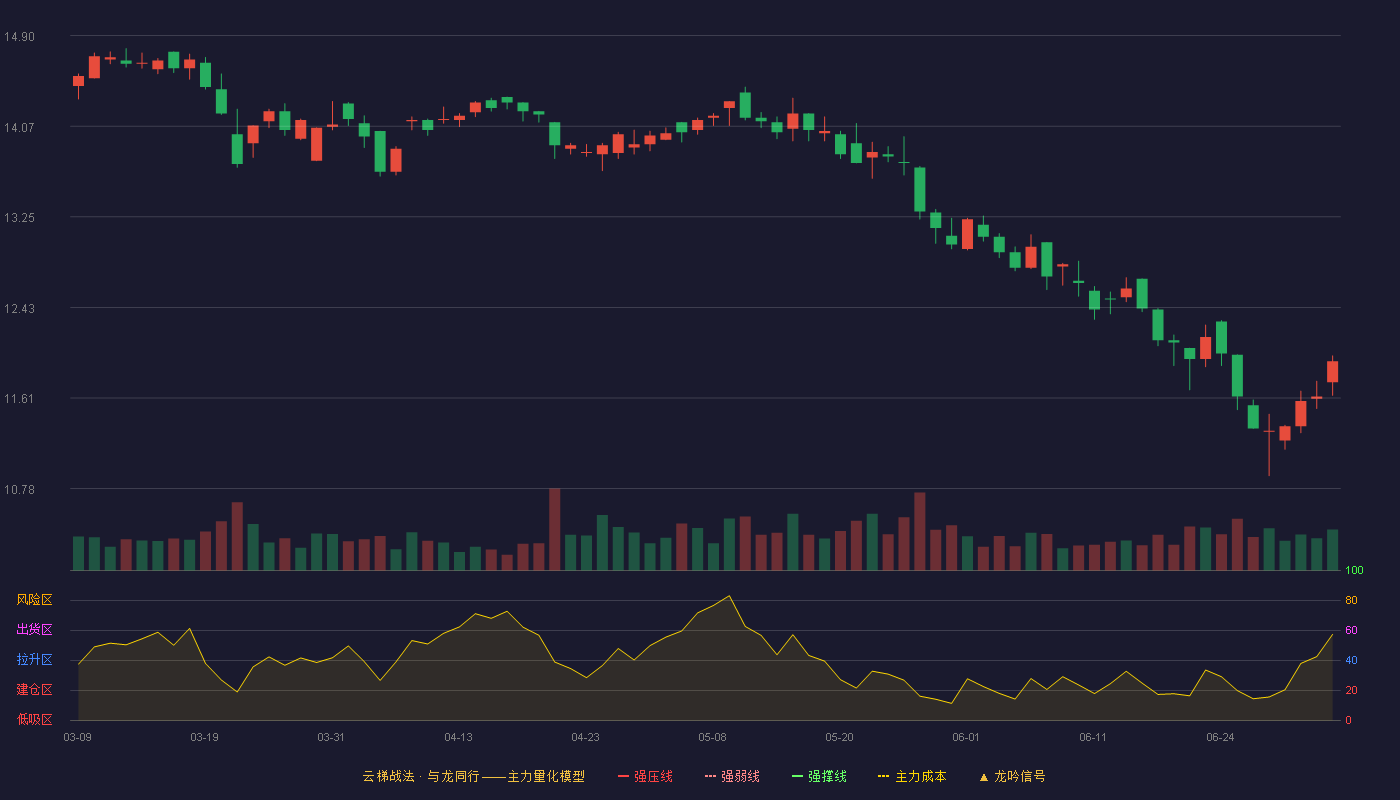Toggle the 主力成本 legend series
The width and height of the screenshot is (1400, 800).
coord(912,776)
